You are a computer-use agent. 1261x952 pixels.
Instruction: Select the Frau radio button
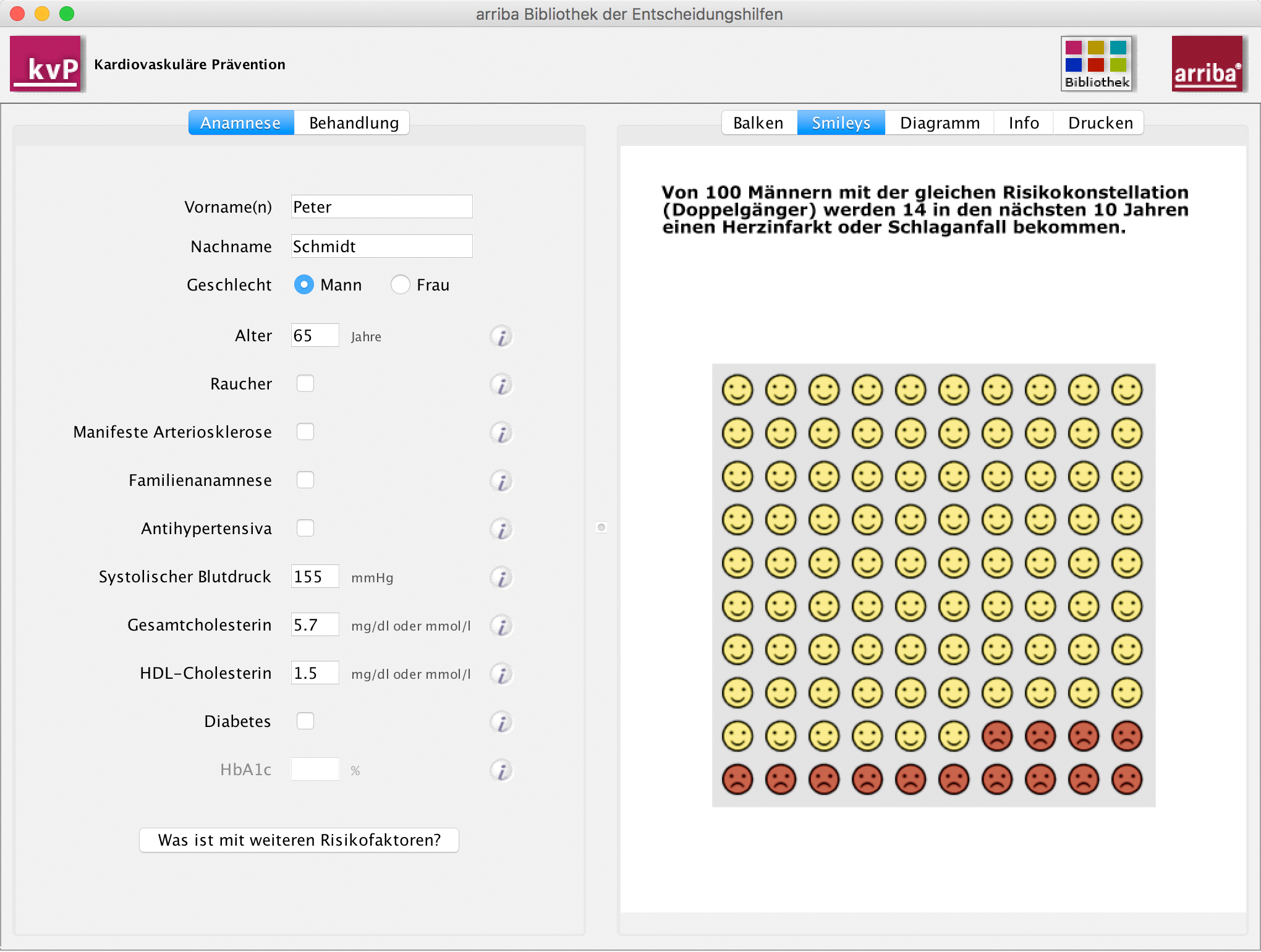pyautogui.click(x=400, y=284)
